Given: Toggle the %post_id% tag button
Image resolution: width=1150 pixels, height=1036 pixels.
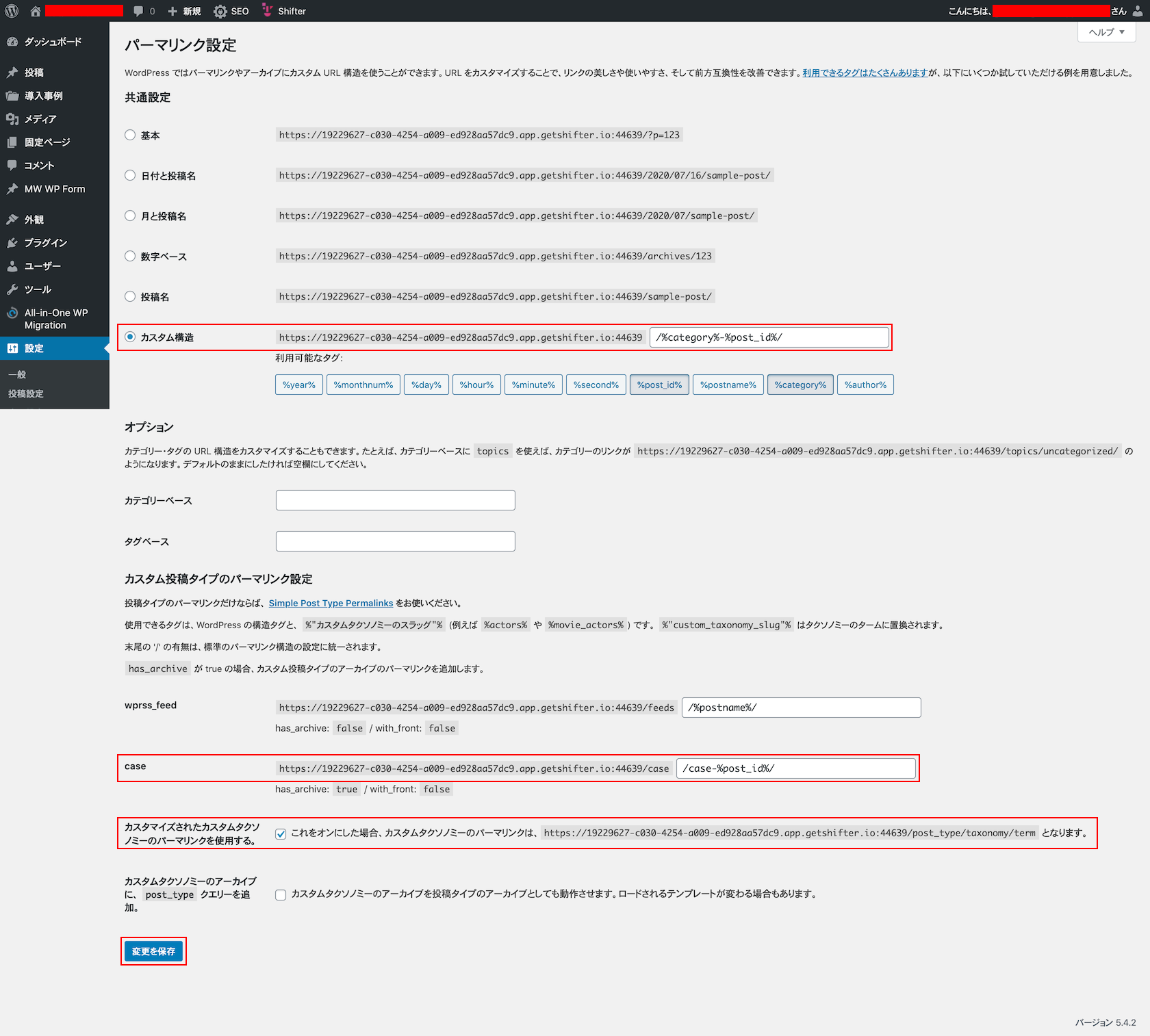Looking at the screenshot, I should coord(659,385).
